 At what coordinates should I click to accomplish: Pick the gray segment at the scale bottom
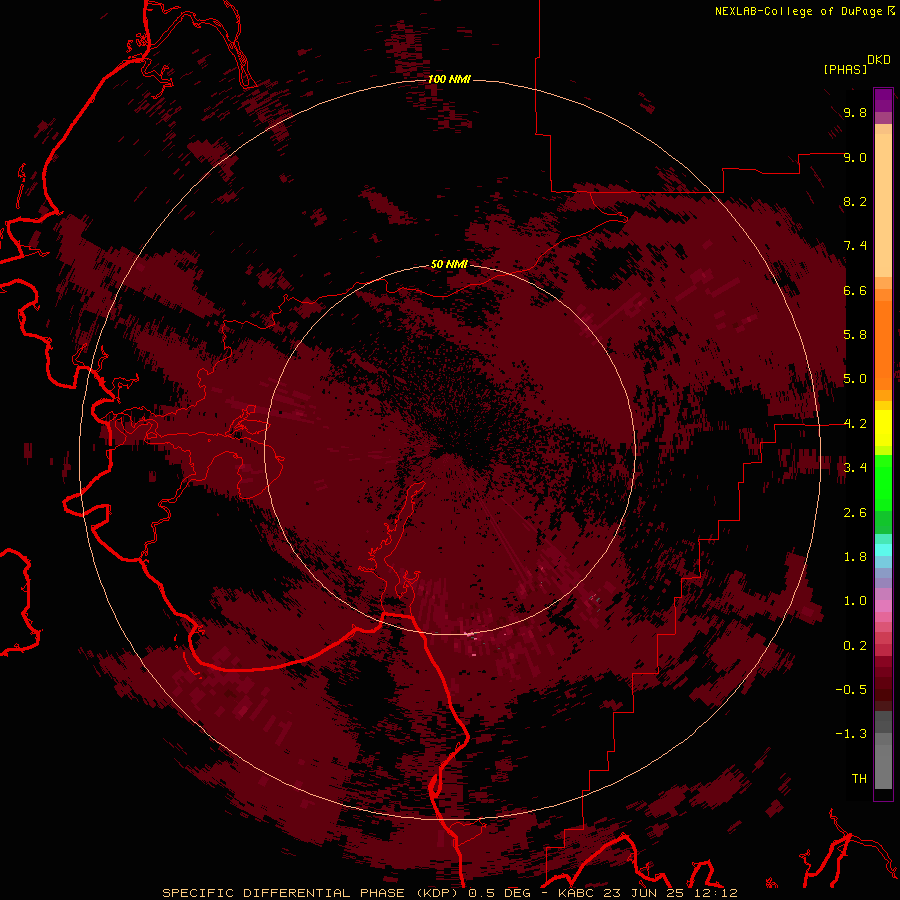click(x=883, y=761)
